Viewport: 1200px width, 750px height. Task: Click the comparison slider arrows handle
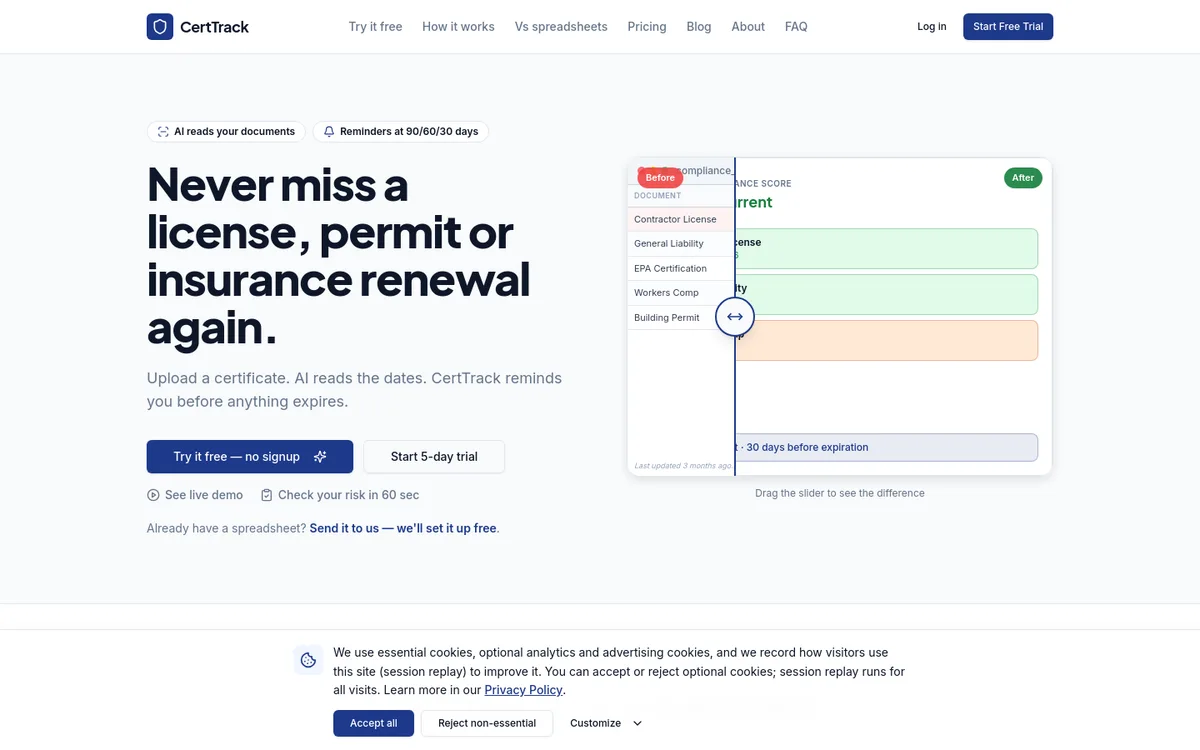(x=735, y=317)
